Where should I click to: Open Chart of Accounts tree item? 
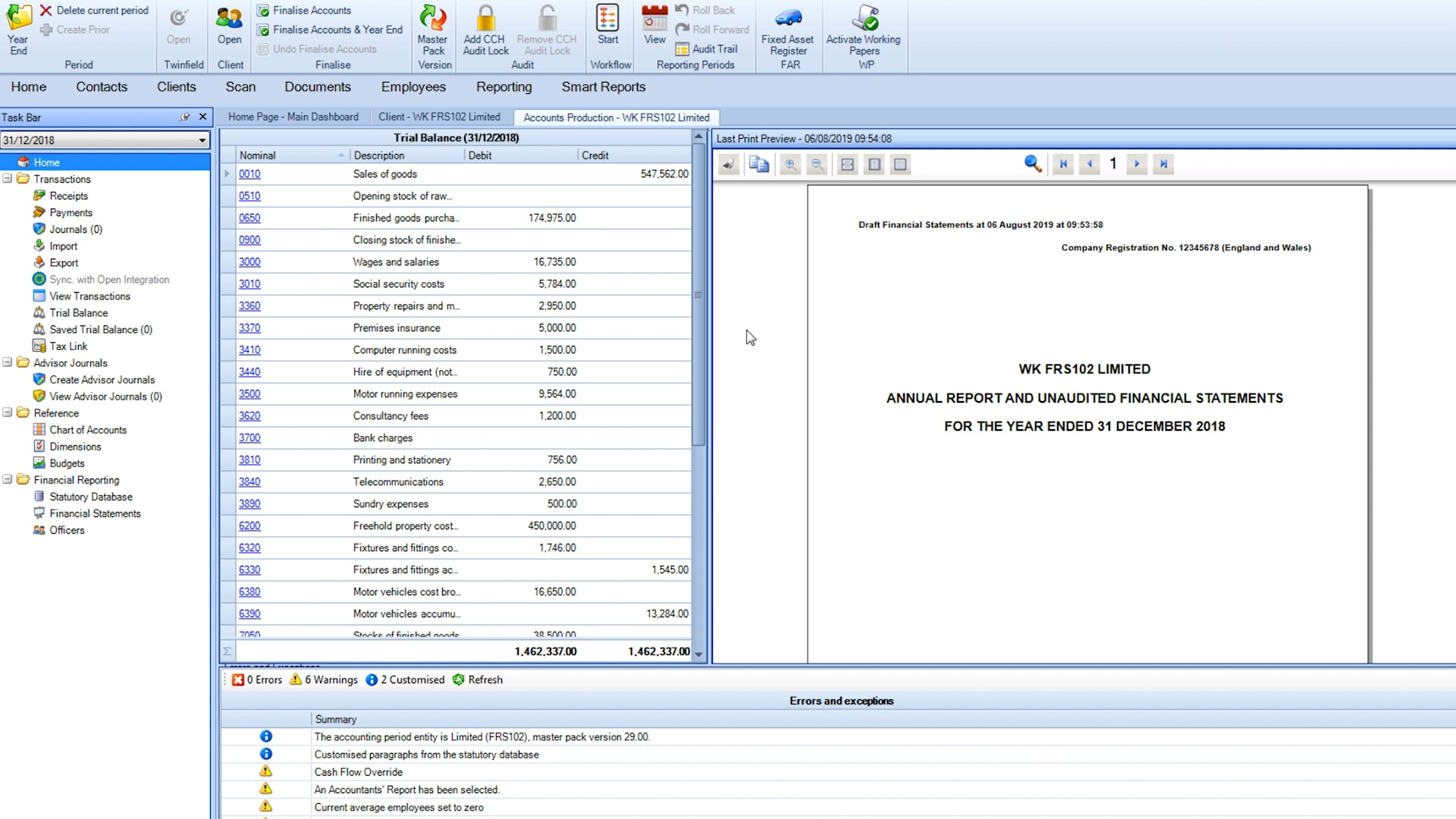click(88, 429)
